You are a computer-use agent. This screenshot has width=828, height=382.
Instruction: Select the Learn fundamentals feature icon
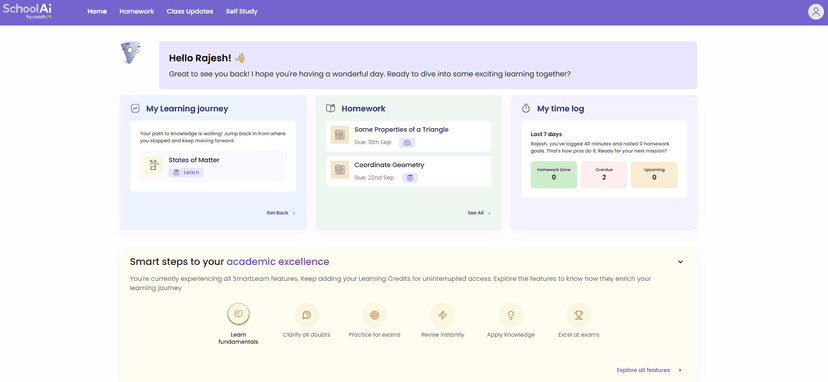point(239,314)
